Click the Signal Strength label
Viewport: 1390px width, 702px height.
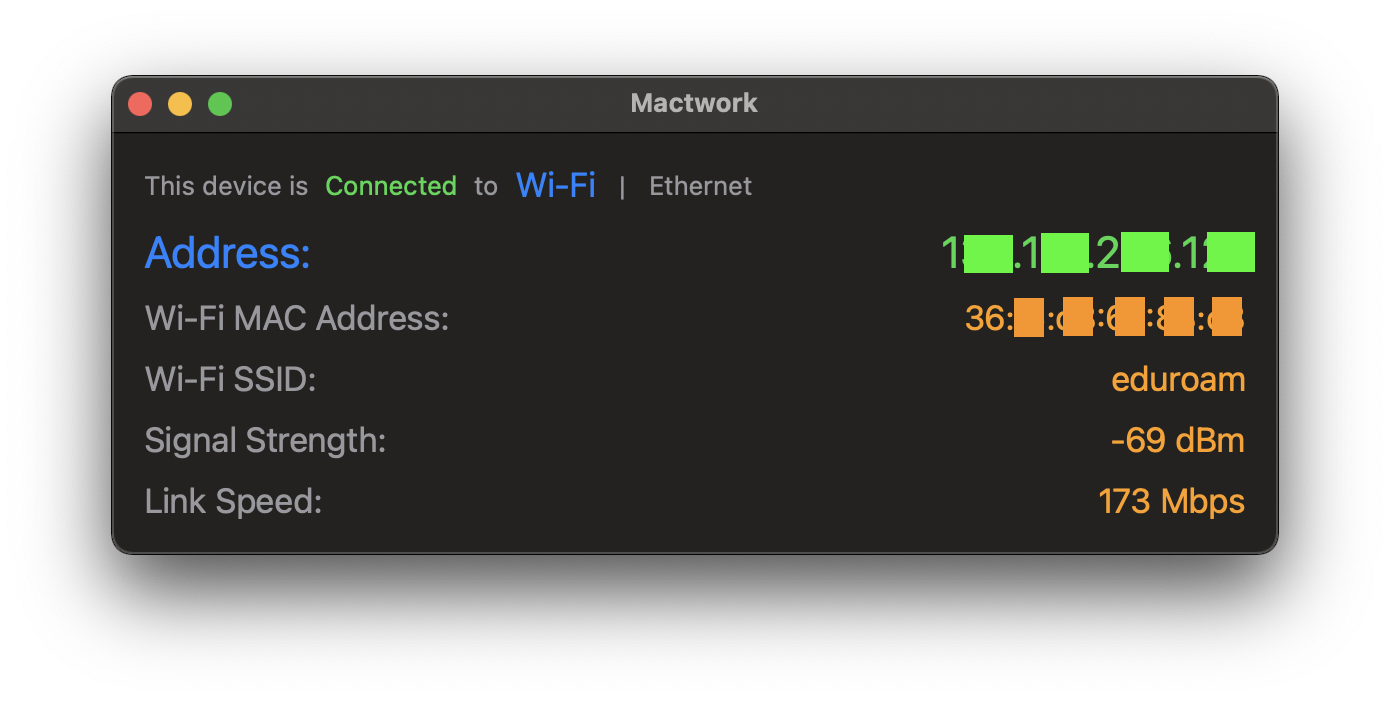(x=265, y=440)
